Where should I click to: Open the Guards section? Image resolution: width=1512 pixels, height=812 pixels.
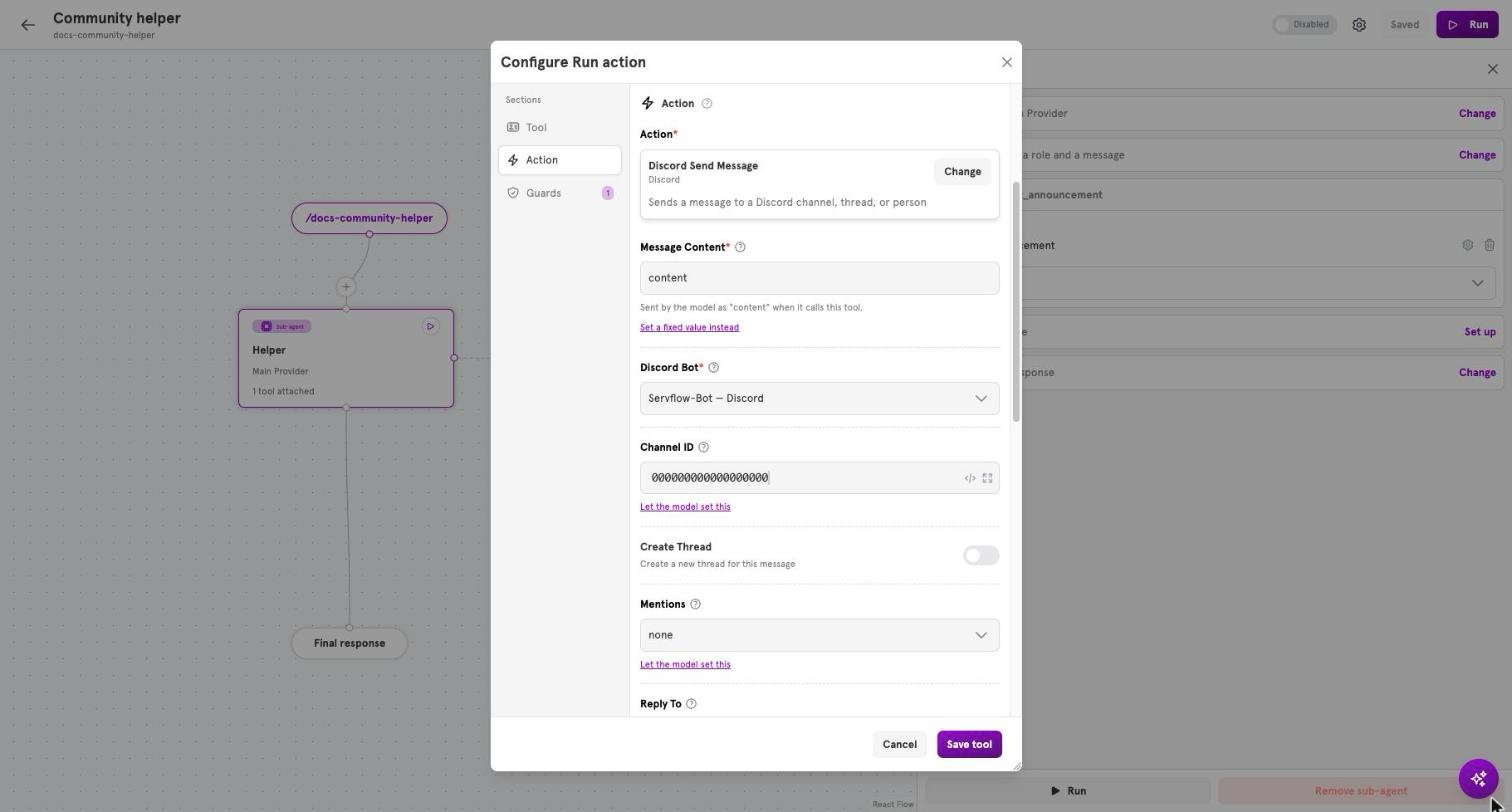click(559, 193)
